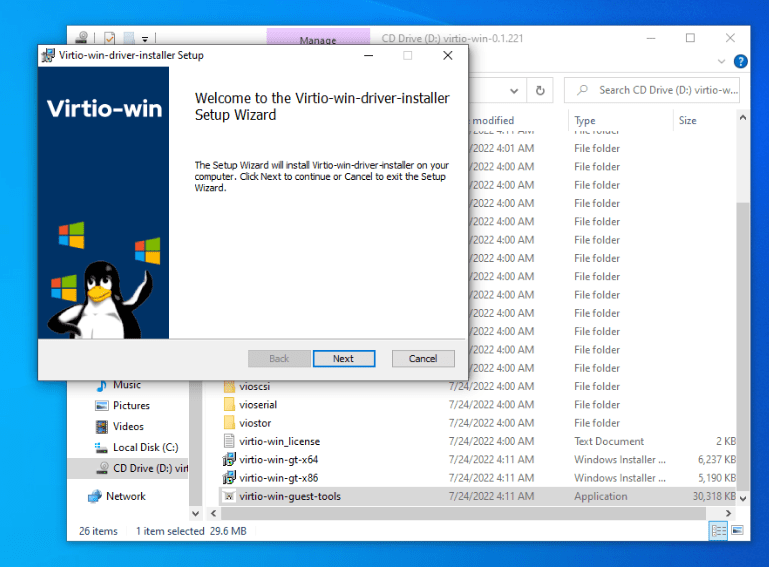This screenshot has width=769, height=567.
Task: Open the Customize Quick Access Toolbar dropdown
Action: coord(145,38)
